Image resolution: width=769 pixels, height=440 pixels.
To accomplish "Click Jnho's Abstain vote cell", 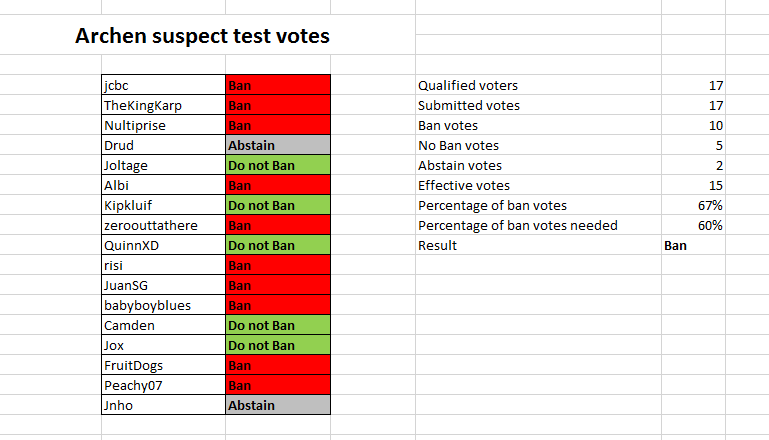I will pos(278,405).
